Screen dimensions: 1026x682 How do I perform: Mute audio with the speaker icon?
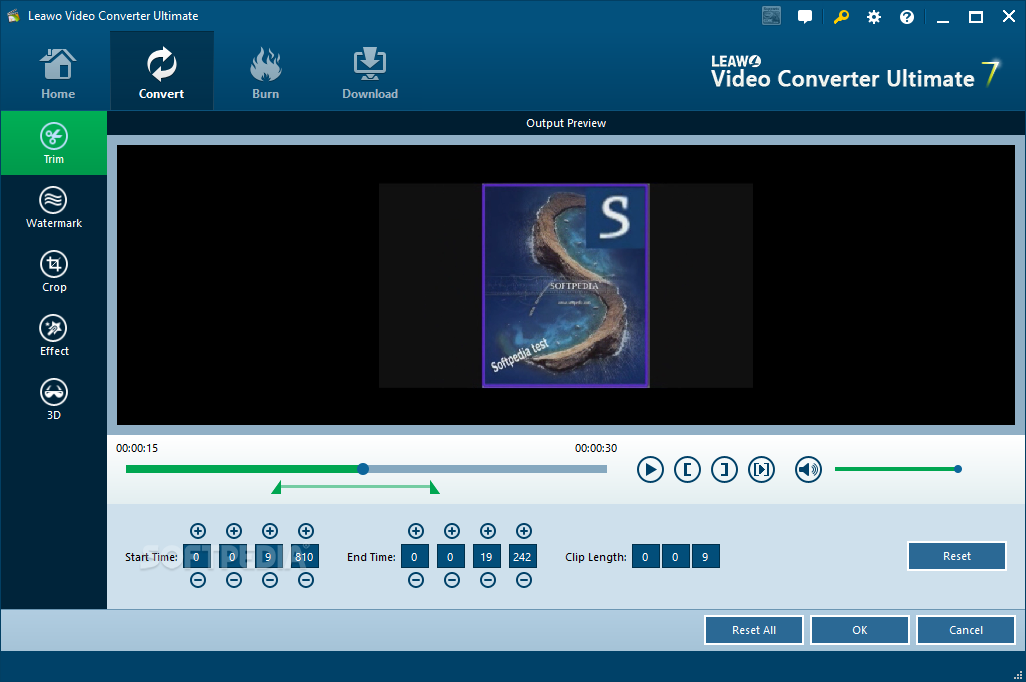coord(808,469)
